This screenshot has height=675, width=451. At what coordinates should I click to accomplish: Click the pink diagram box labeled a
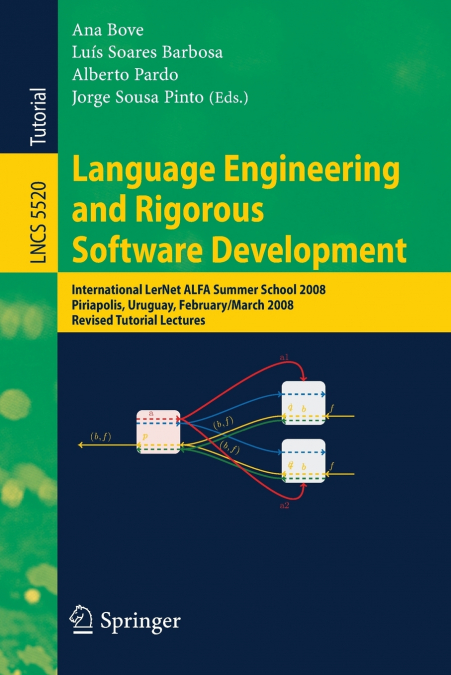(x=158, y=431)
